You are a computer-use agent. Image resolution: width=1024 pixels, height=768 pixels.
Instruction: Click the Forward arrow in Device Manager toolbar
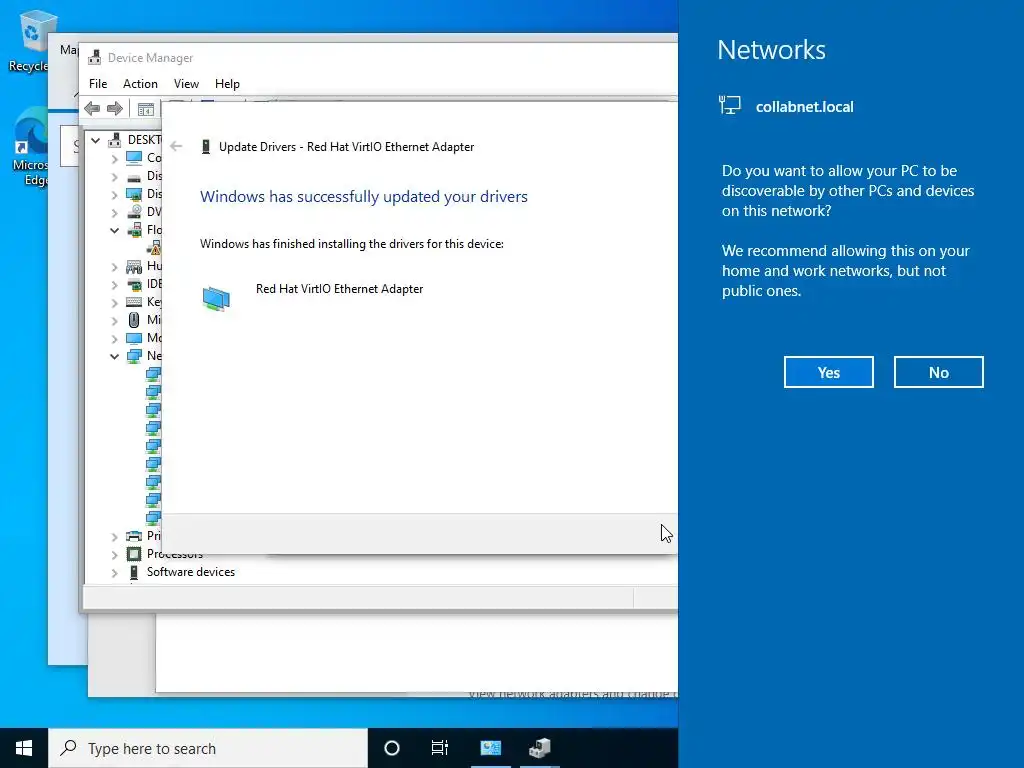115,108
